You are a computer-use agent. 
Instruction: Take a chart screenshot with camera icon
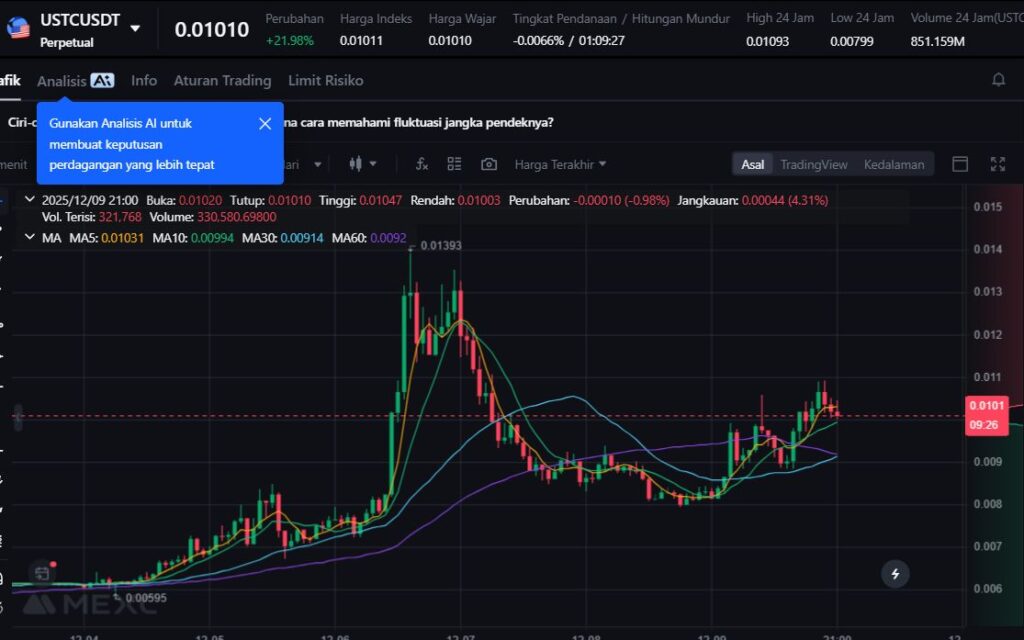(489, 164)
